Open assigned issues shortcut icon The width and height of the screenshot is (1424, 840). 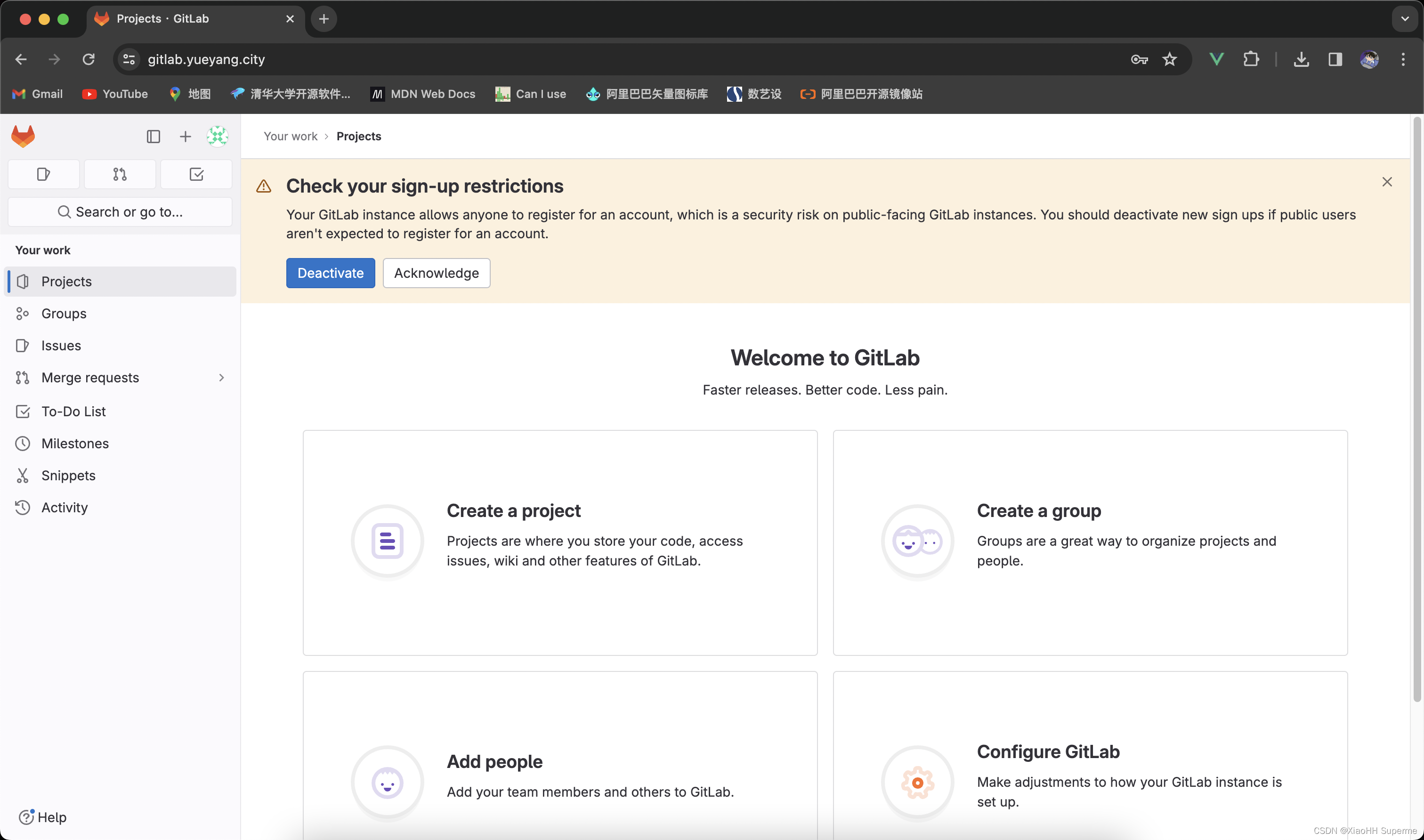pos(44,174)
